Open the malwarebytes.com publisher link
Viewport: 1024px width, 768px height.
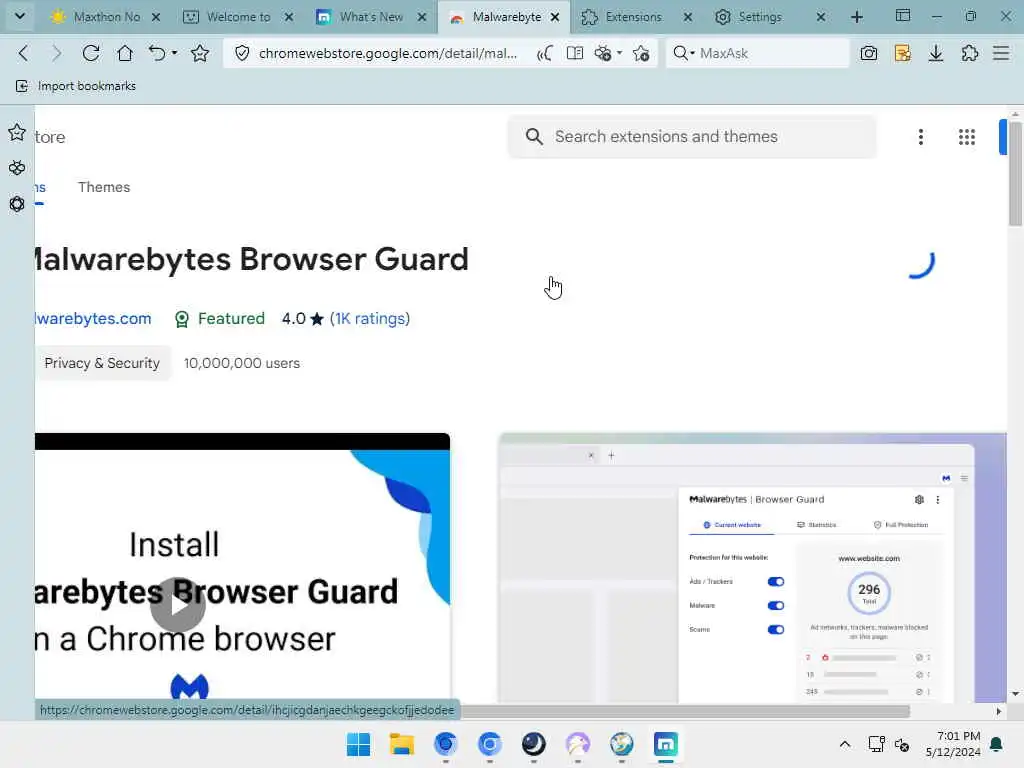click(93, 319)
